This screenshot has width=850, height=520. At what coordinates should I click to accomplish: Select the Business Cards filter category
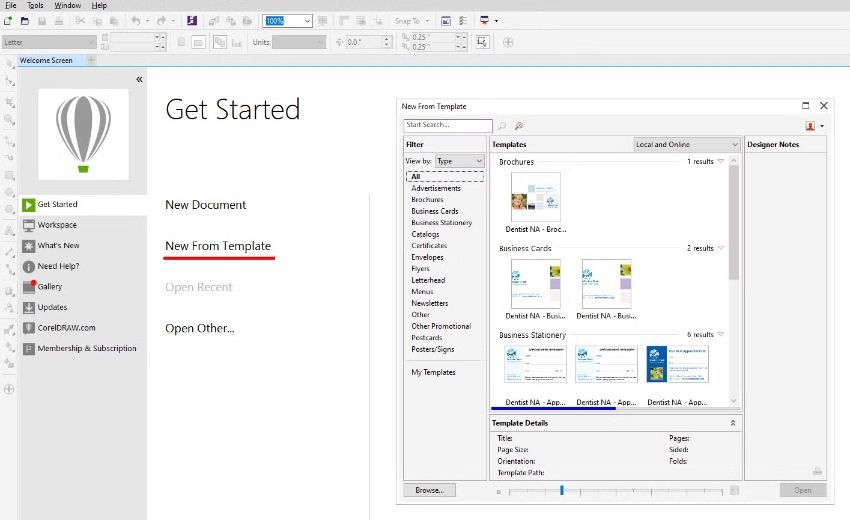pos(435,211)
